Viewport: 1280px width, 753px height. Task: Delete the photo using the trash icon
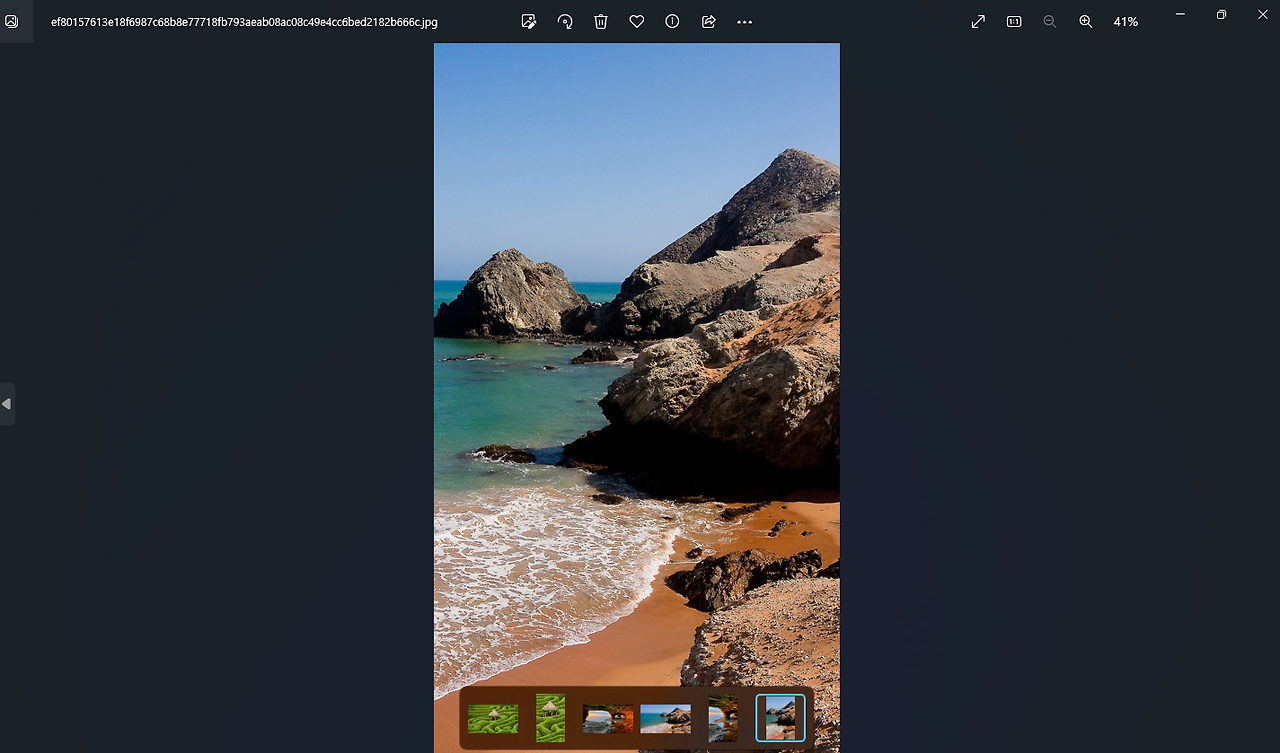coord(601,21)
